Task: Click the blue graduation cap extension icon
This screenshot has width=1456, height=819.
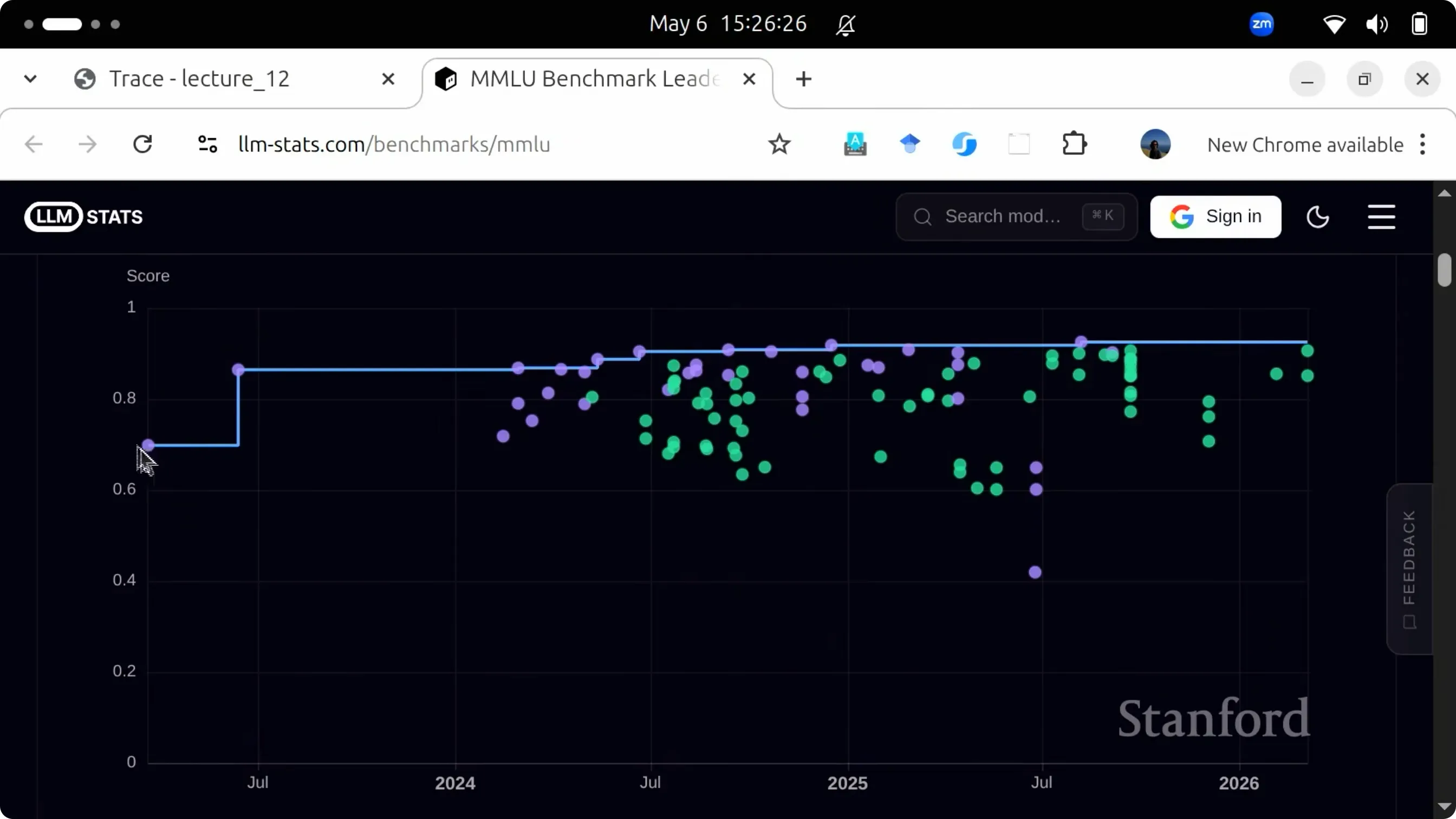Action: click(909, 144)
